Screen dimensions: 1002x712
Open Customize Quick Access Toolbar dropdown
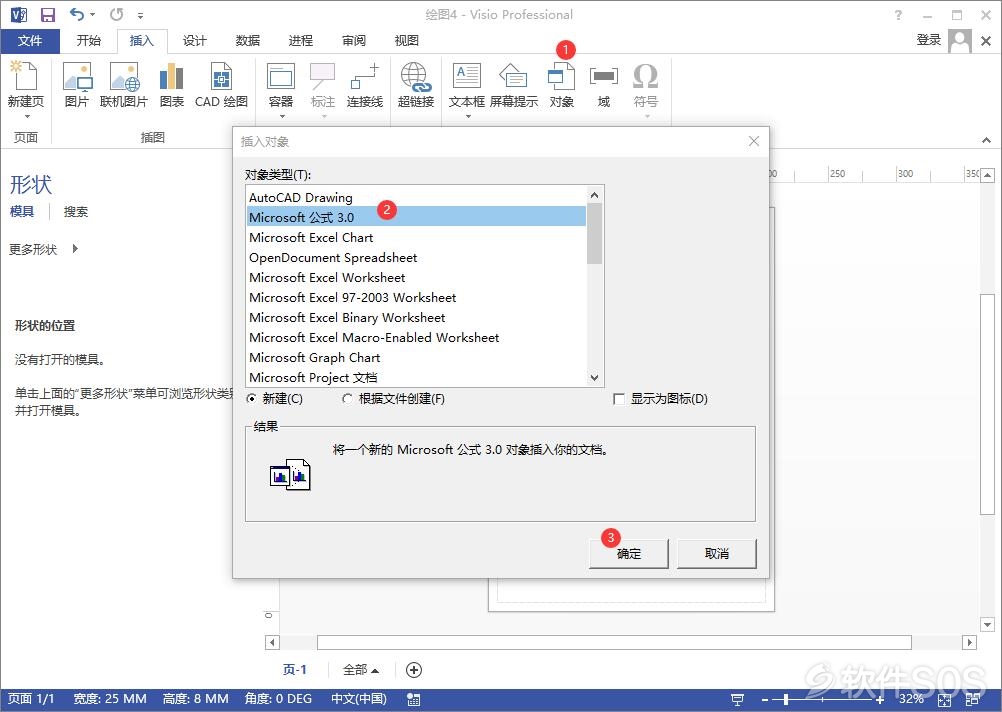point(141,15)
